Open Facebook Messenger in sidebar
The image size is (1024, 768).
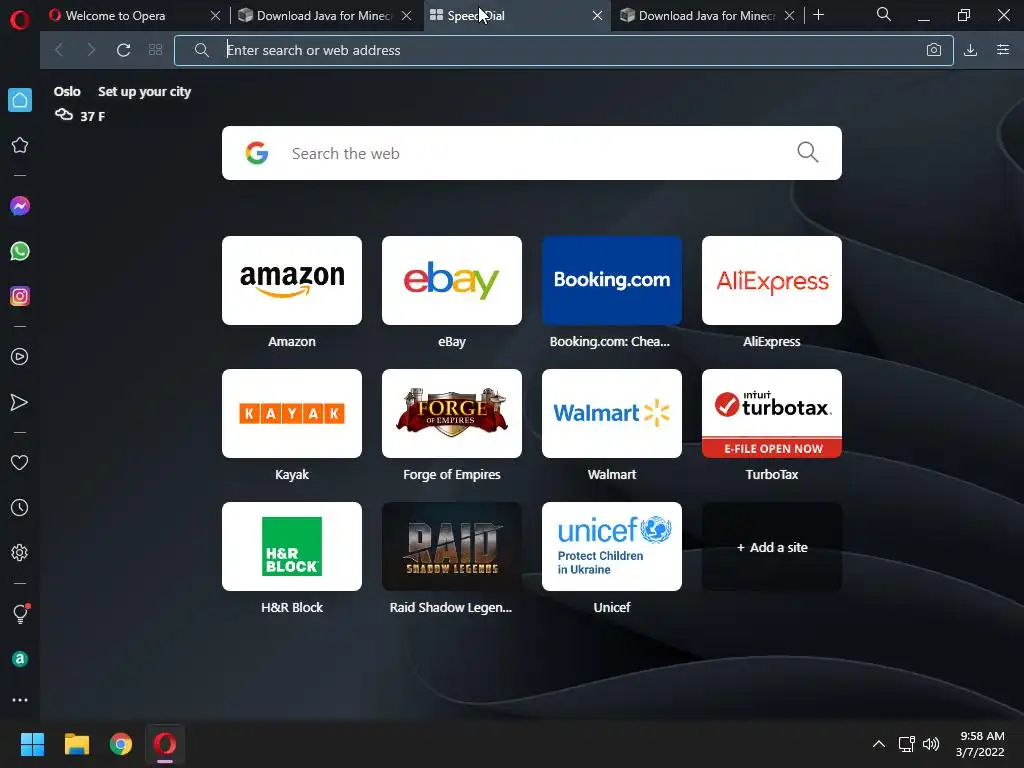[20, 206]
